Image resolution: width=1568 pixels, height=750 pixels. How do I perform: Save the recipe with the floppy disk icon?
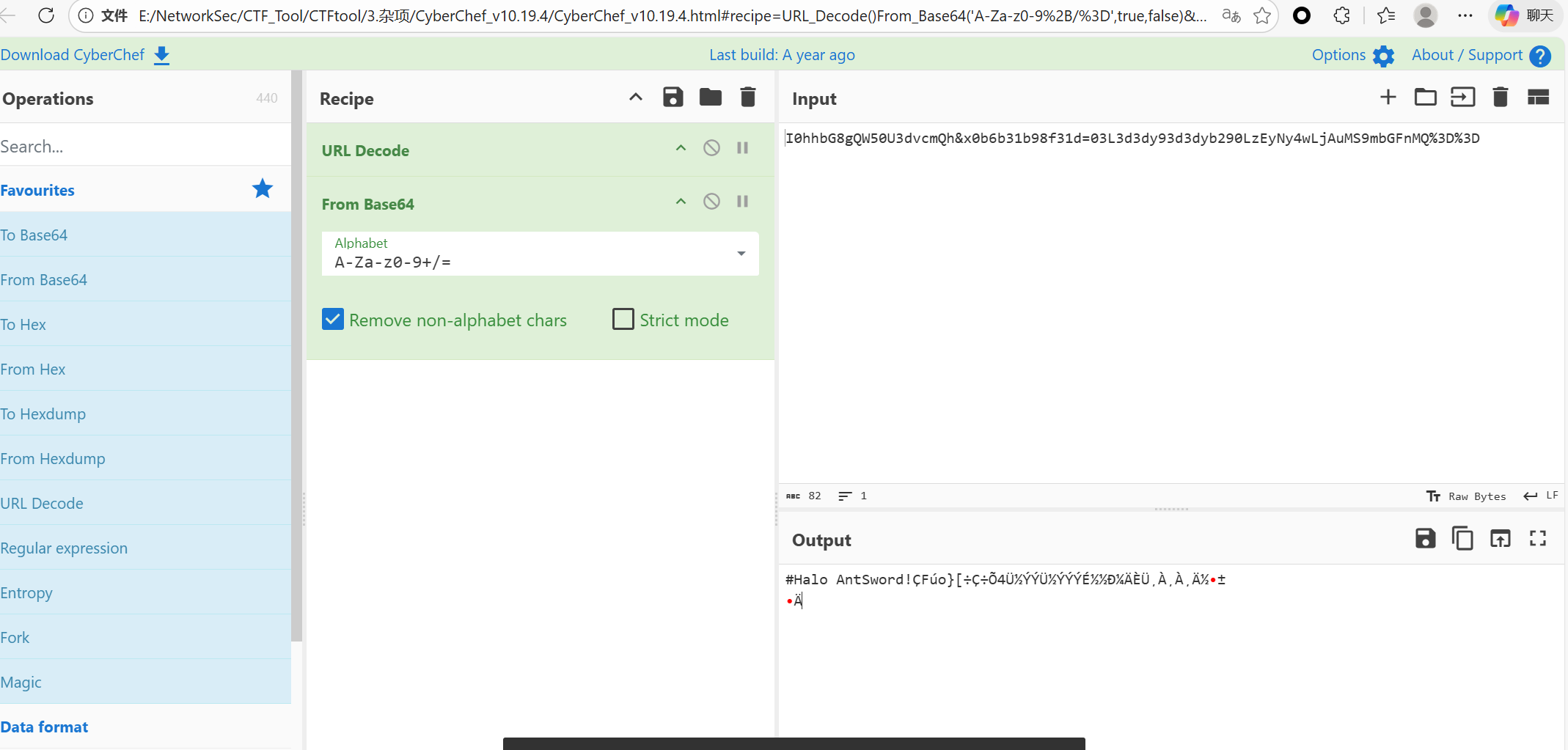[673, 98]
